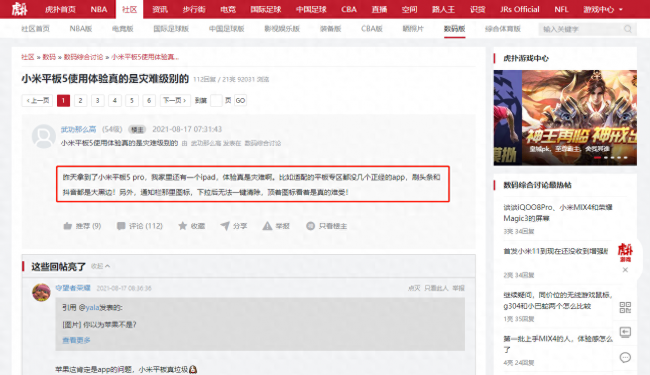
Task: Open the 中国足球 nav item
Action: coord(311,9)
